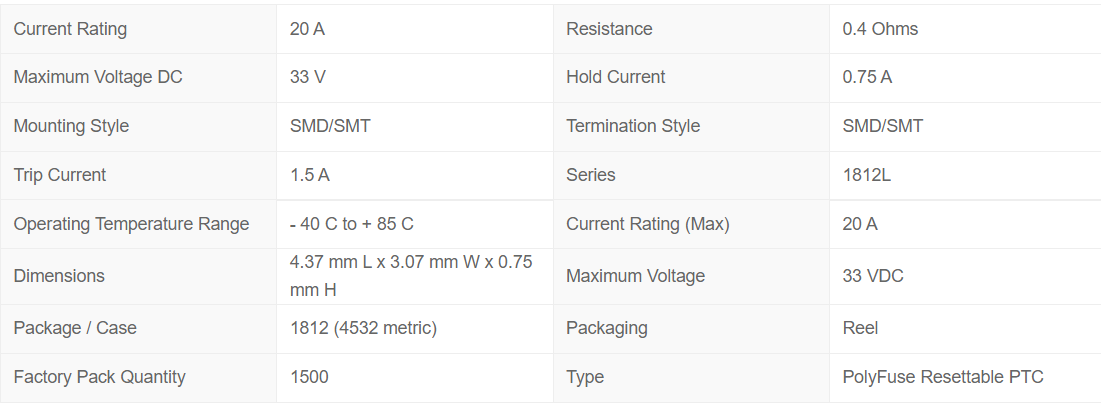
Task: Click the 'Hold Current' label
Action: (x=615, y=77)
